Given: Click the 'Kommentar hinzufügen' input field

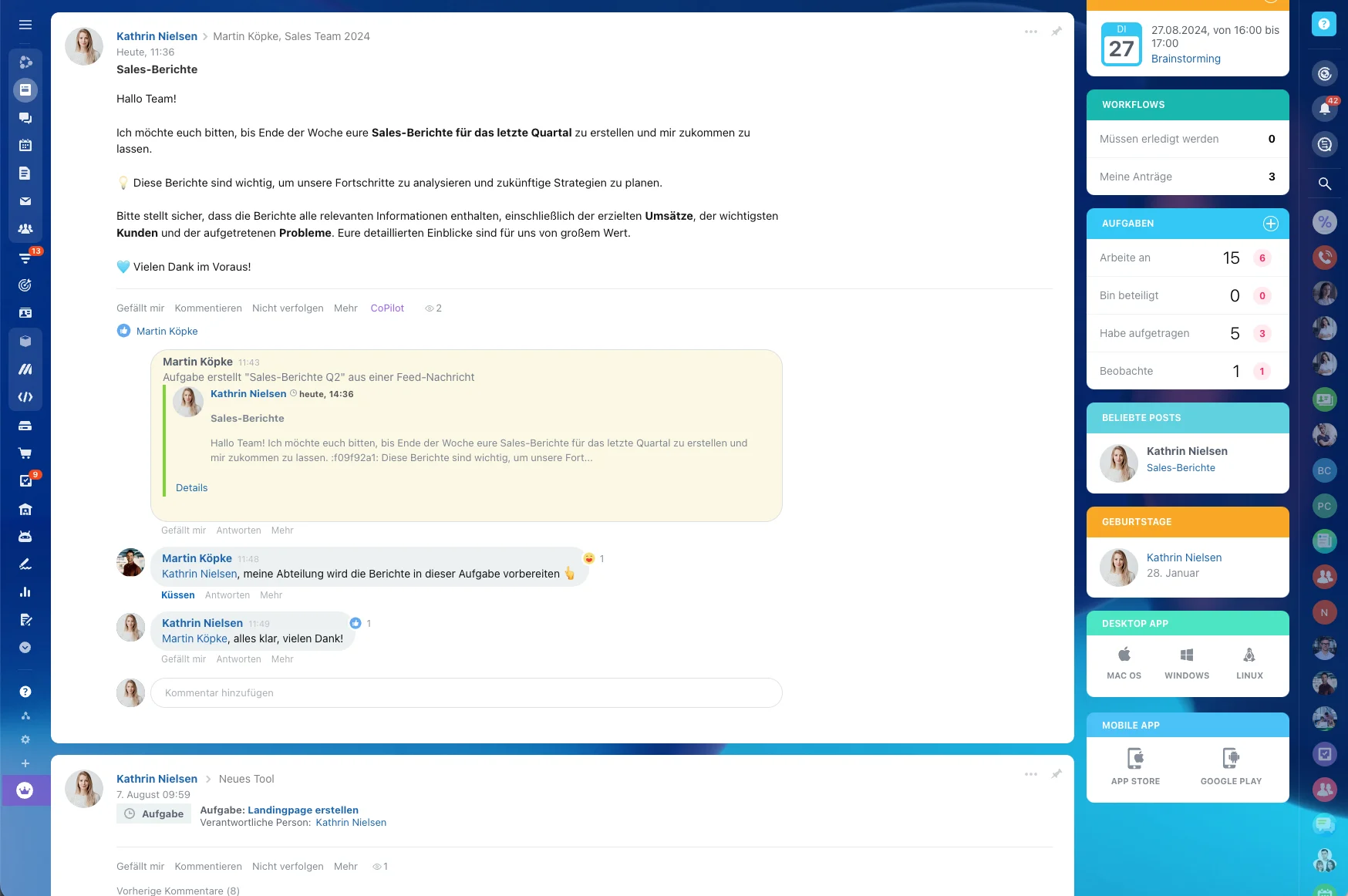Looking at the screenshot, I should pyautogui.click(x=467, y=692).
